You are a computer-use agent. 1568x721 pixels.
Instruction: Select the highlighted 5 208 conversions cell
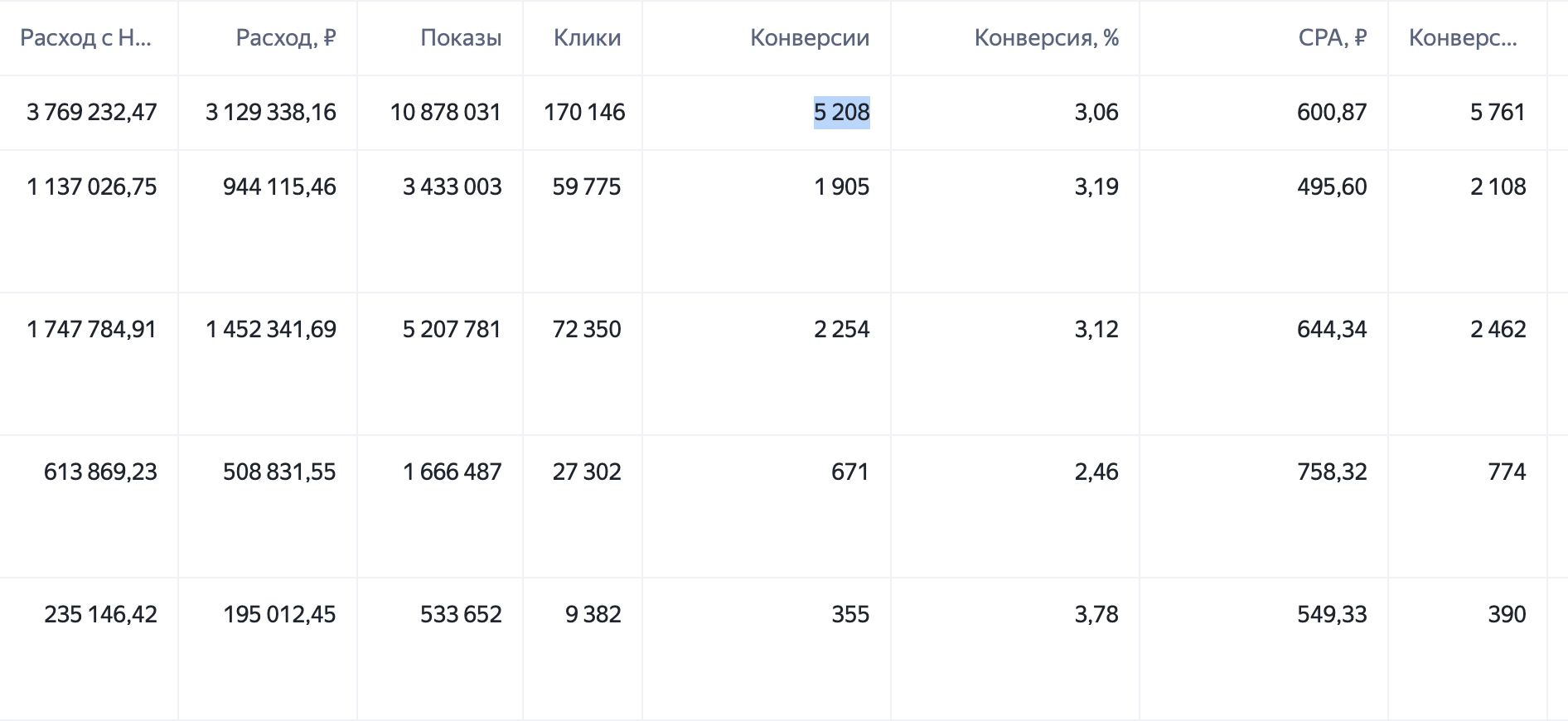841,113
